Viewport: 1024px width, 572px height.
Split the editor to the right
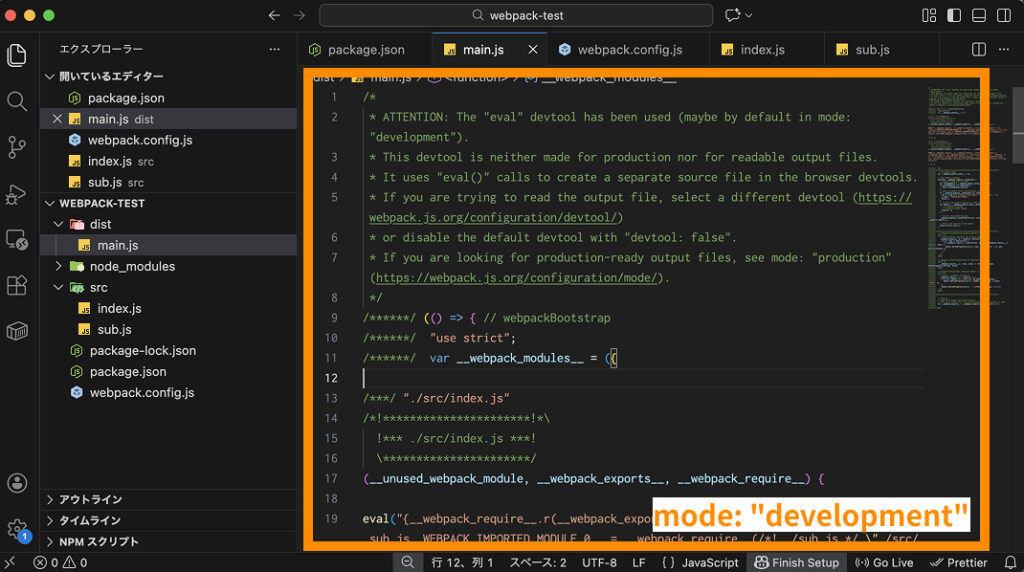979,49
